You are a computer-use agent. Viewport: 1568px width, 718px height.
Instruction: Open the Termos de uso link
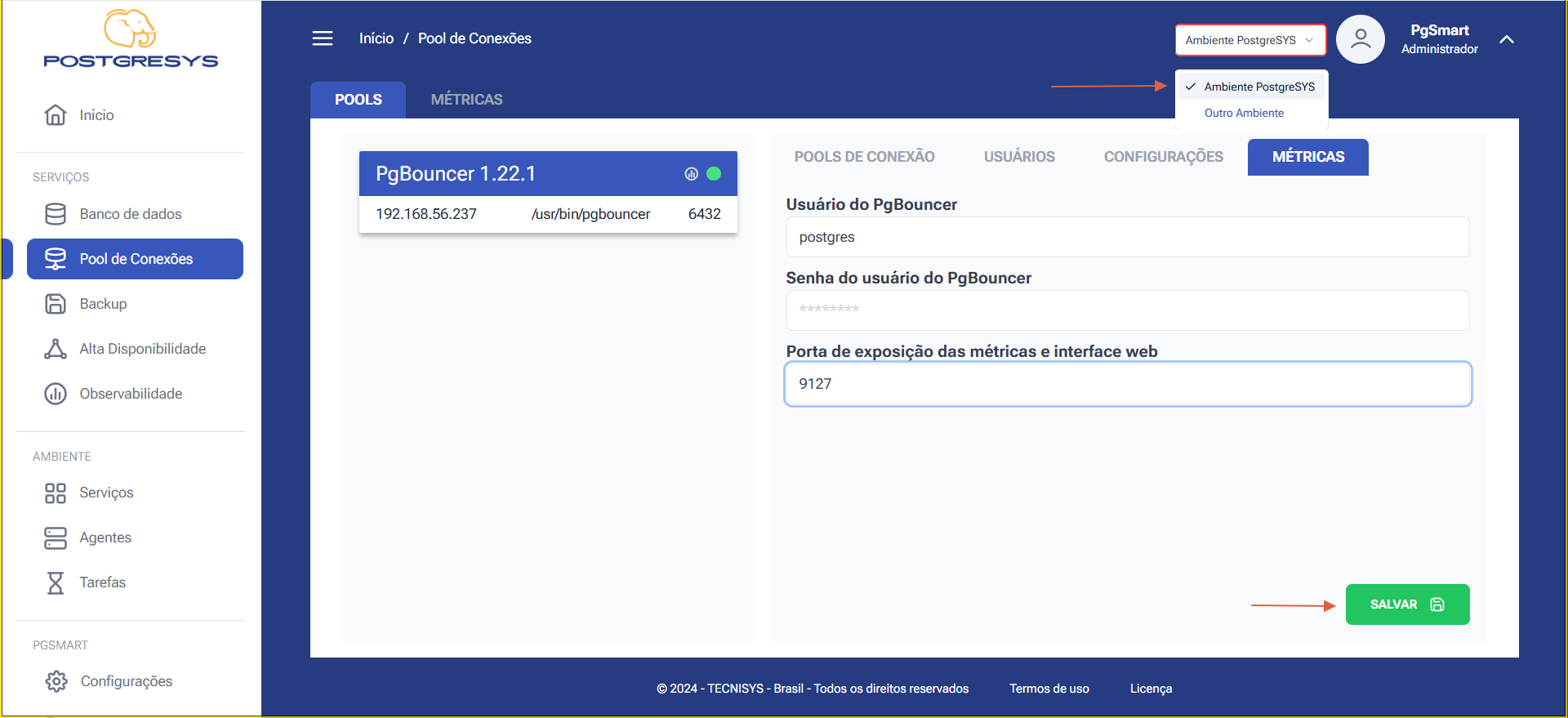pos(1049,689)
